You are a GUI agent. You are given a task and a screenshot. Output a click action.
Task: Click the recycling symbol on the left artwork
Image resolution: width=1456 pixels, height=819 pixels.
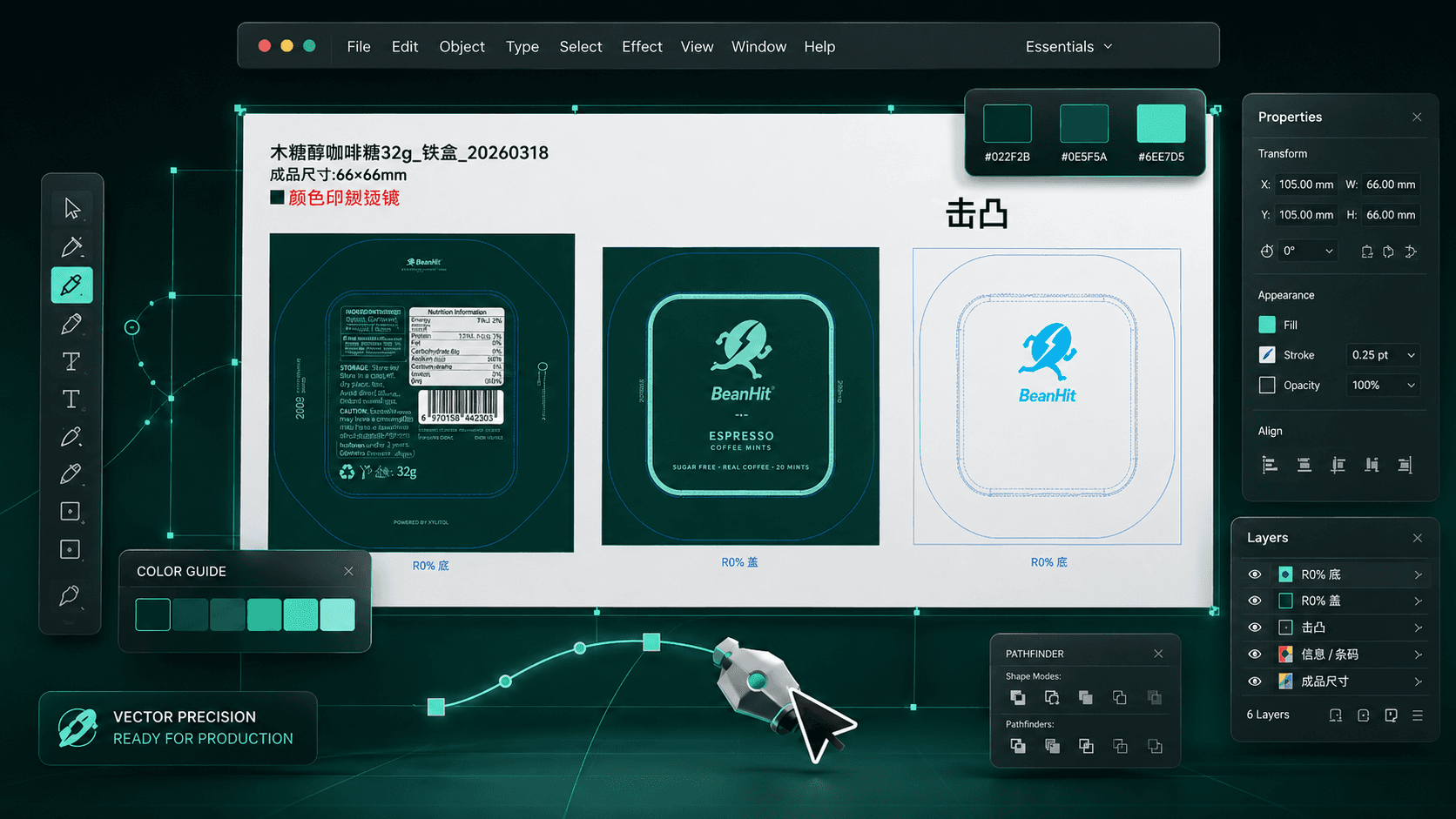coord(347,472)
